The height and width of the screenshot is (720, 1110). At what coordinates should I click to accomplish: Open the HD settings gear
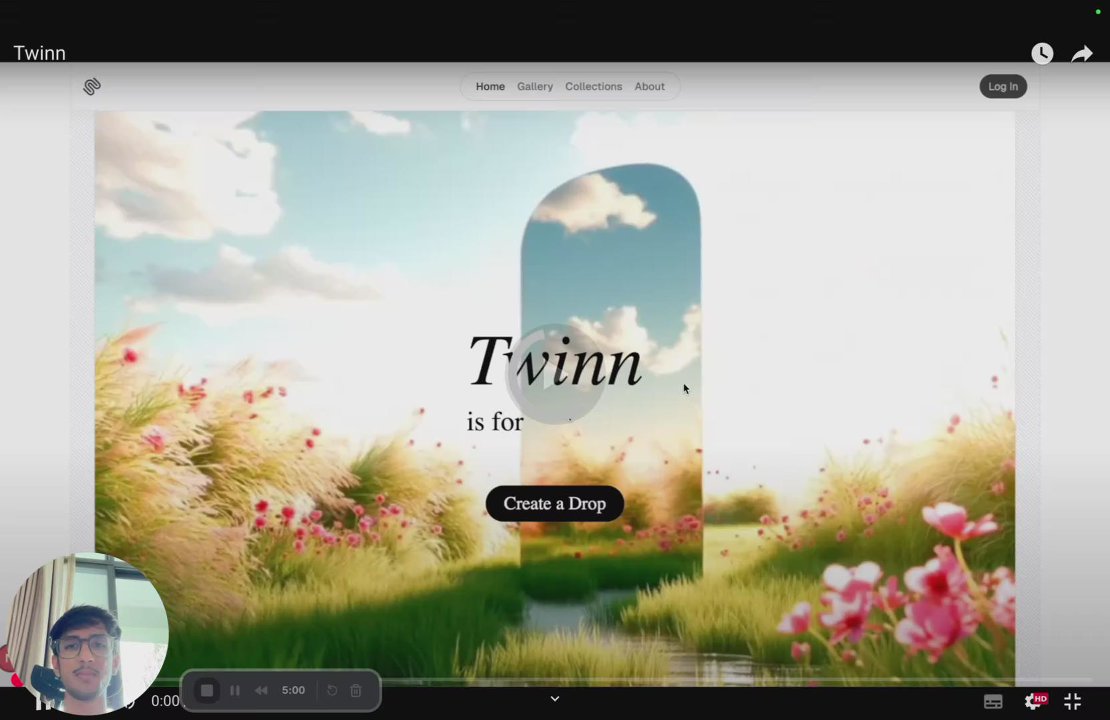(1035, 701)
